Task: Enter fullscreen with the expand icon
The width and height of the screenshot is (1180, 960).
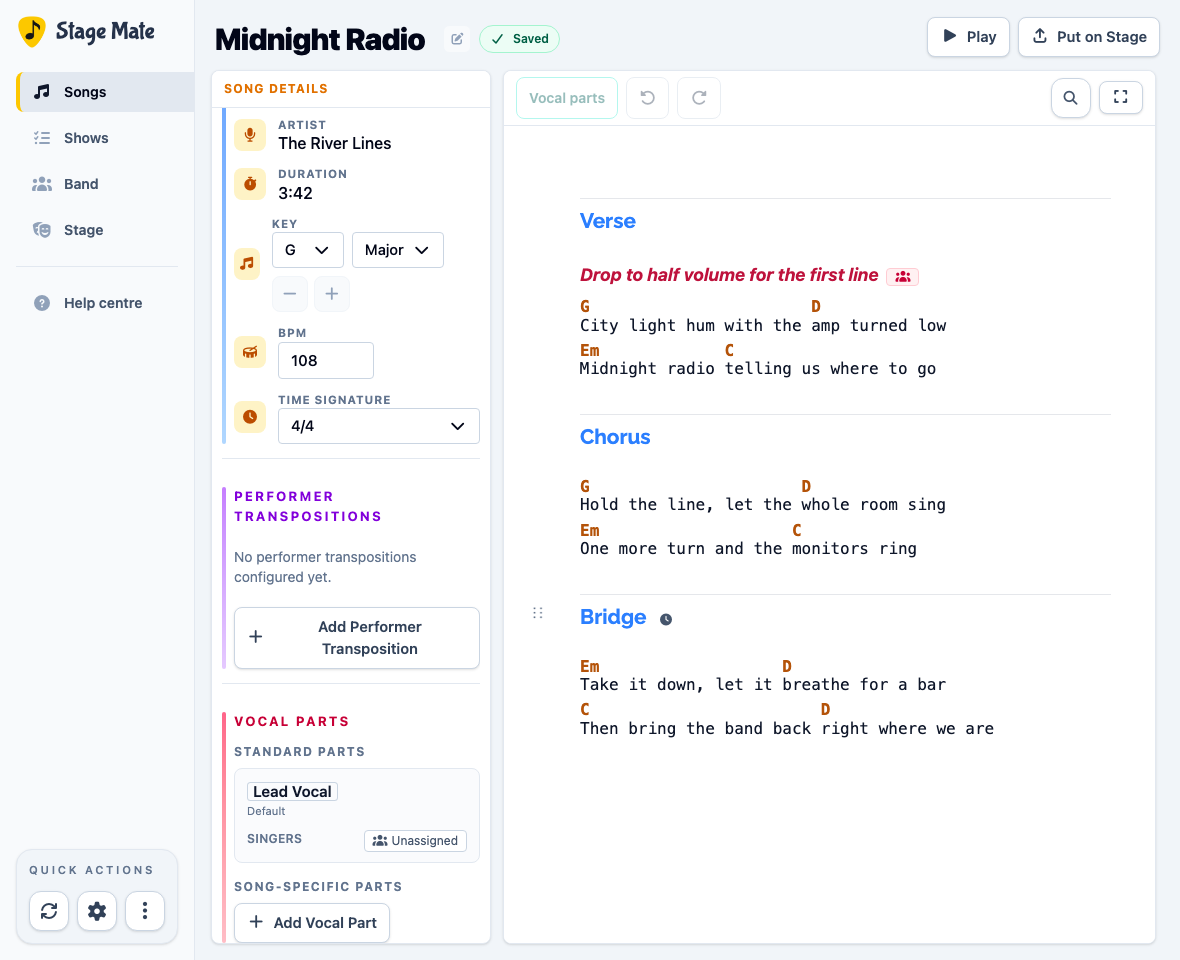Action: click(x=1121, y=97)
